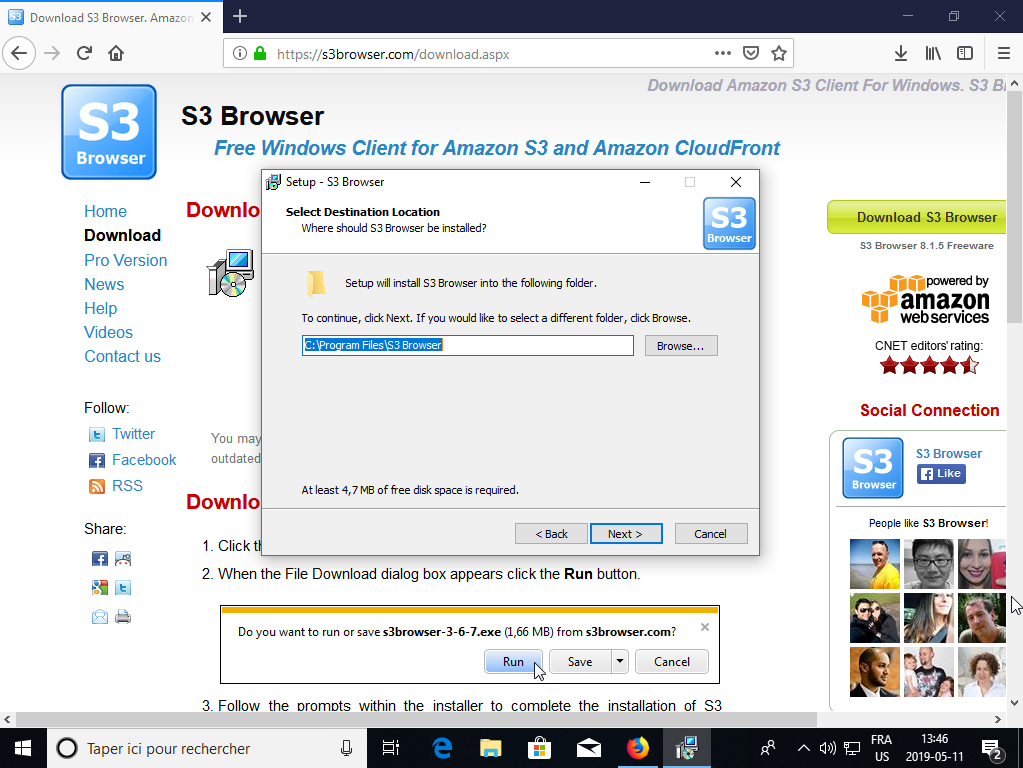The image size is (1023, 768).
Task: Go to the Firefox home page icon
Action: [116, 54]
